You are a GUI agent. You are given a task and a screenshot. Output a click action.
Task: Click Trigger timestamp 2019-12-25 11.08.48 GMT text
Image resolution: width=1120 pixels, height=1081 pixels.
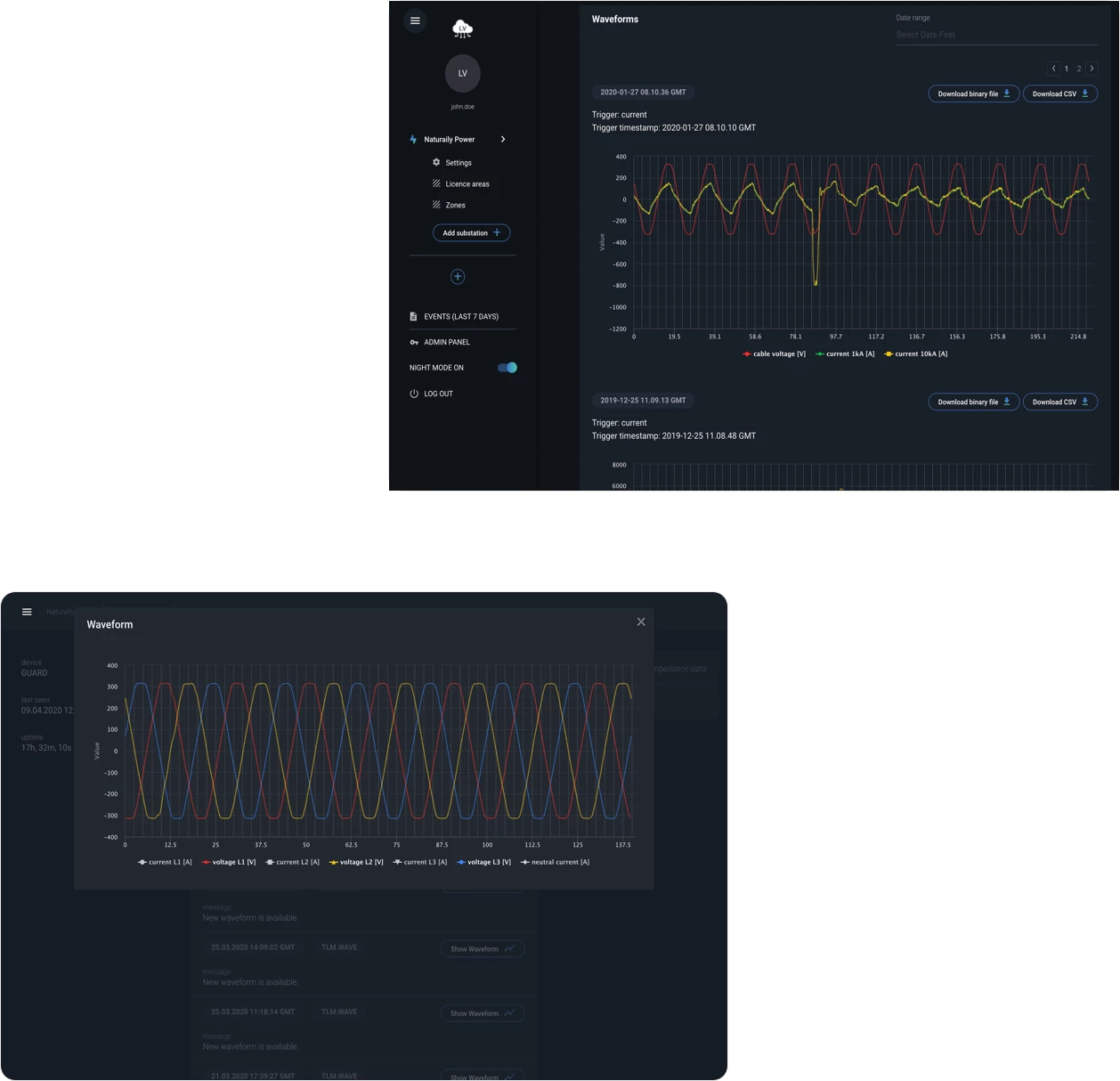(674, 436)
